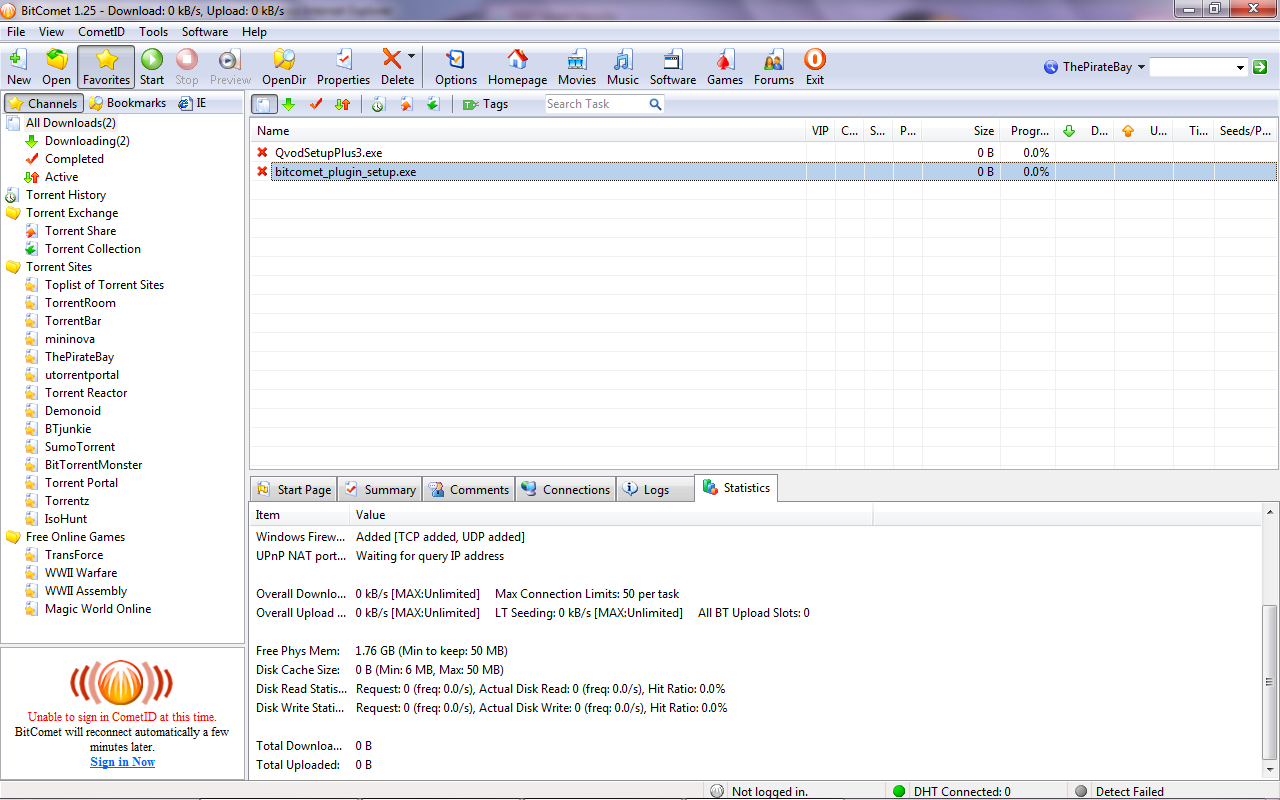The image size is (1280, 800).
Task: Click the statistics panel vertical scrollbar thumb
Action: [1270, 680]
